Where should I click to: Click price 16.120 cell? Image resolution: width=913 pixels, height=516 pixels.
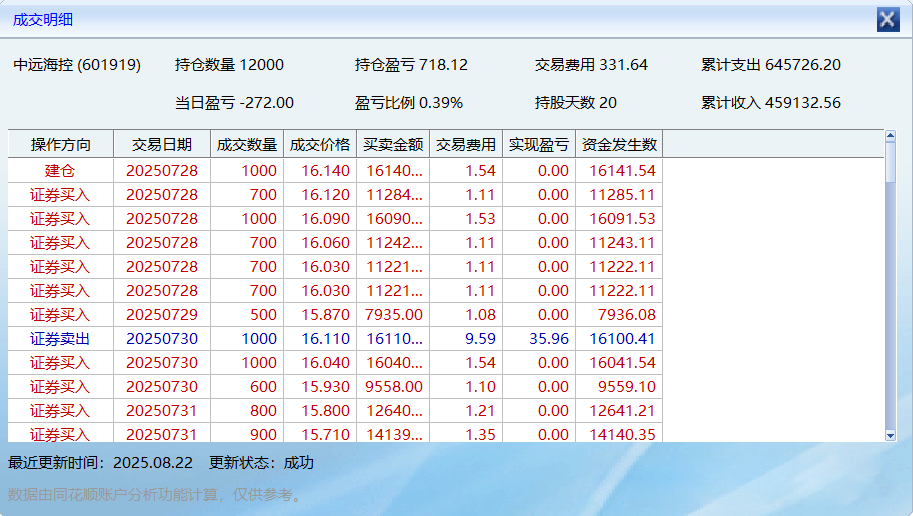pyautogui.click(x=320, y=195)
